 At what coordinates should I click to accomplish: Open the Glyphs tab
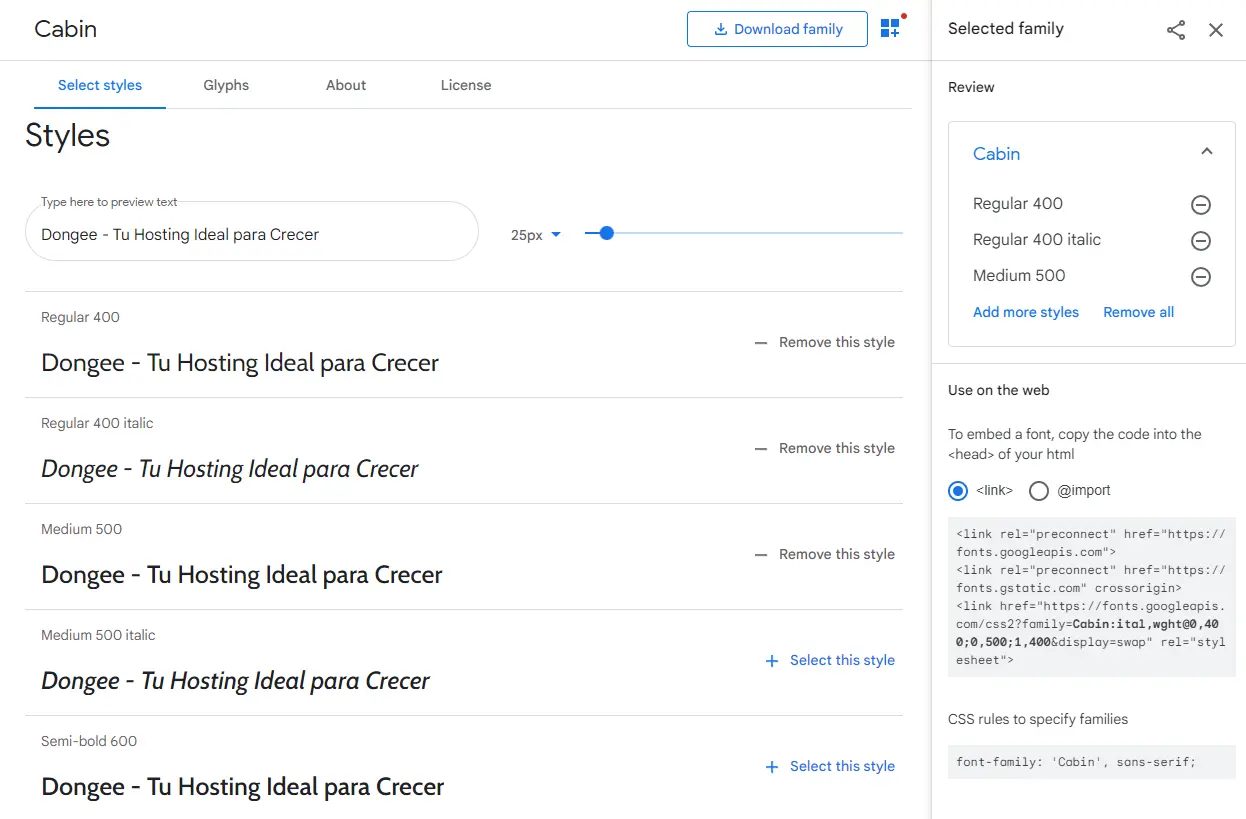226,85
